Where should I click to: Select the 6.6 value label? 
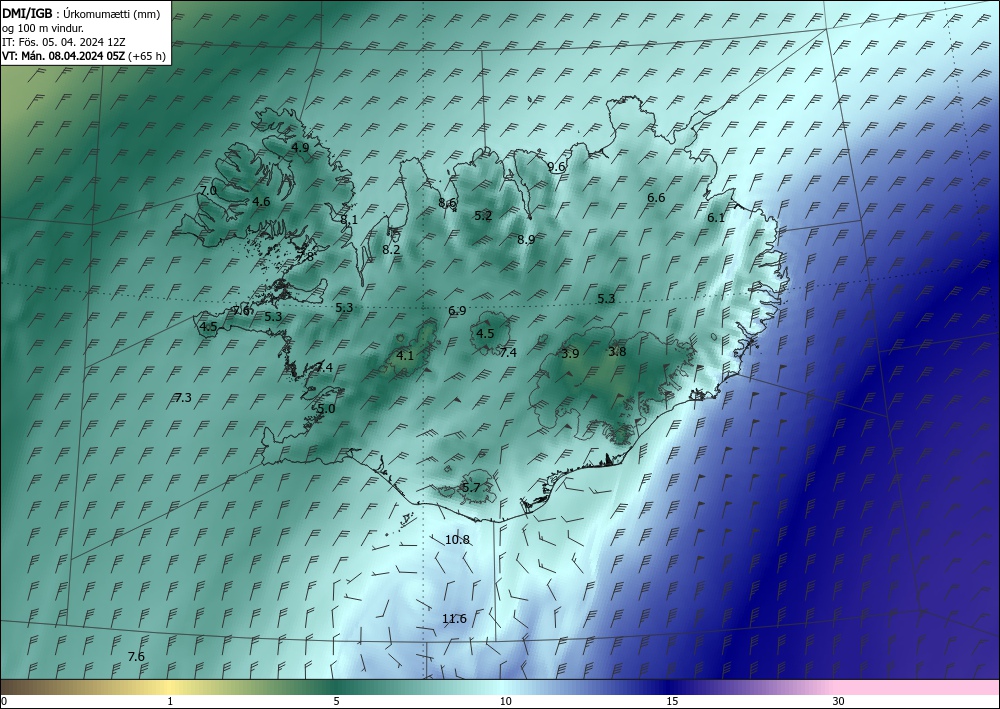click(656, 198)
